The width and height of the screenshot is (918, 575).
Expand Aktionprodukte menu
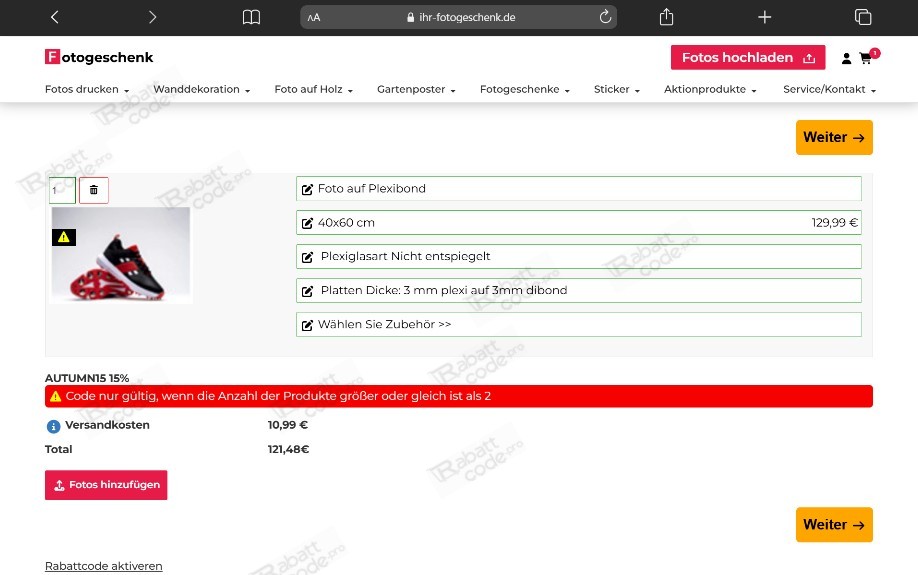(x=710, y=90)
